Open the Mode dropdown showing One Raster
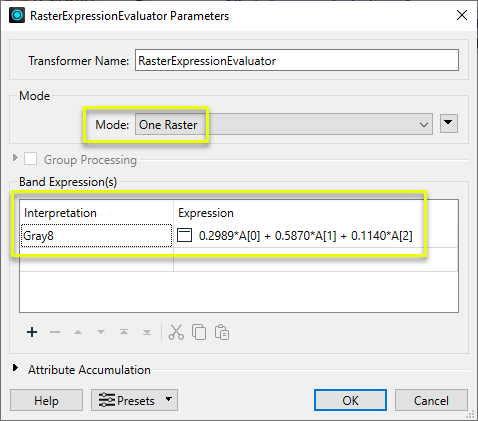Viewport: 478px width, 421px height. click(284, 124)
